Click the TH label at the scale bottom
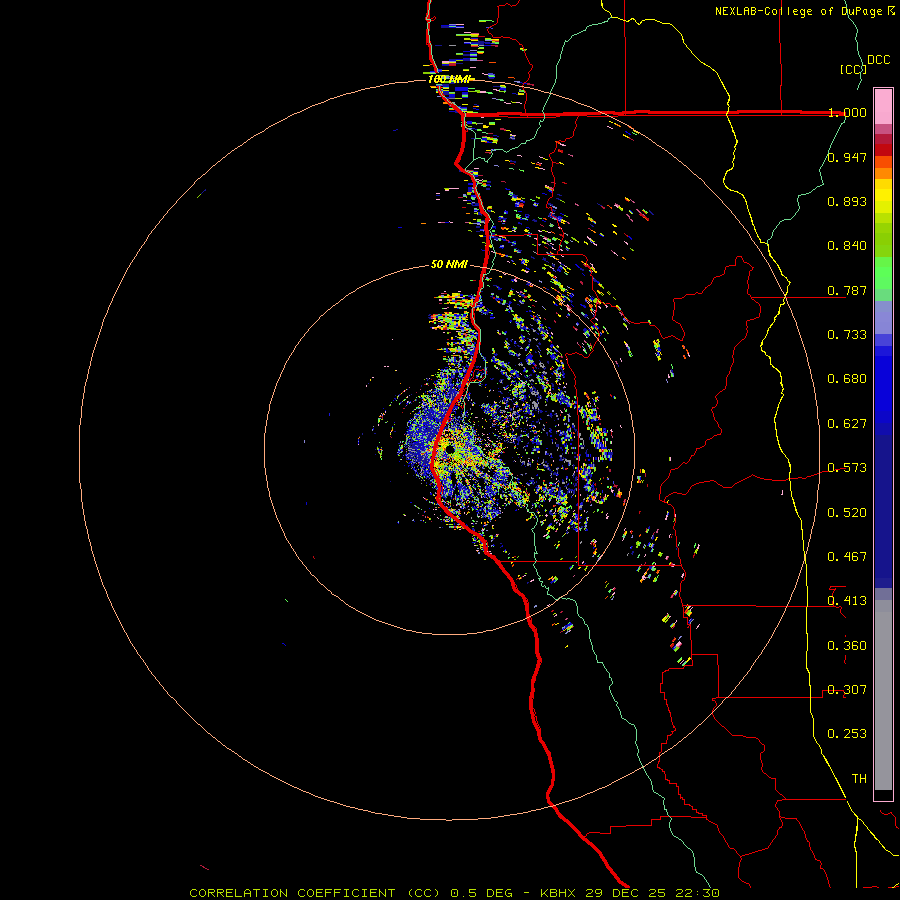Screen dimensions: 900x900 click(x=859, y=779)
